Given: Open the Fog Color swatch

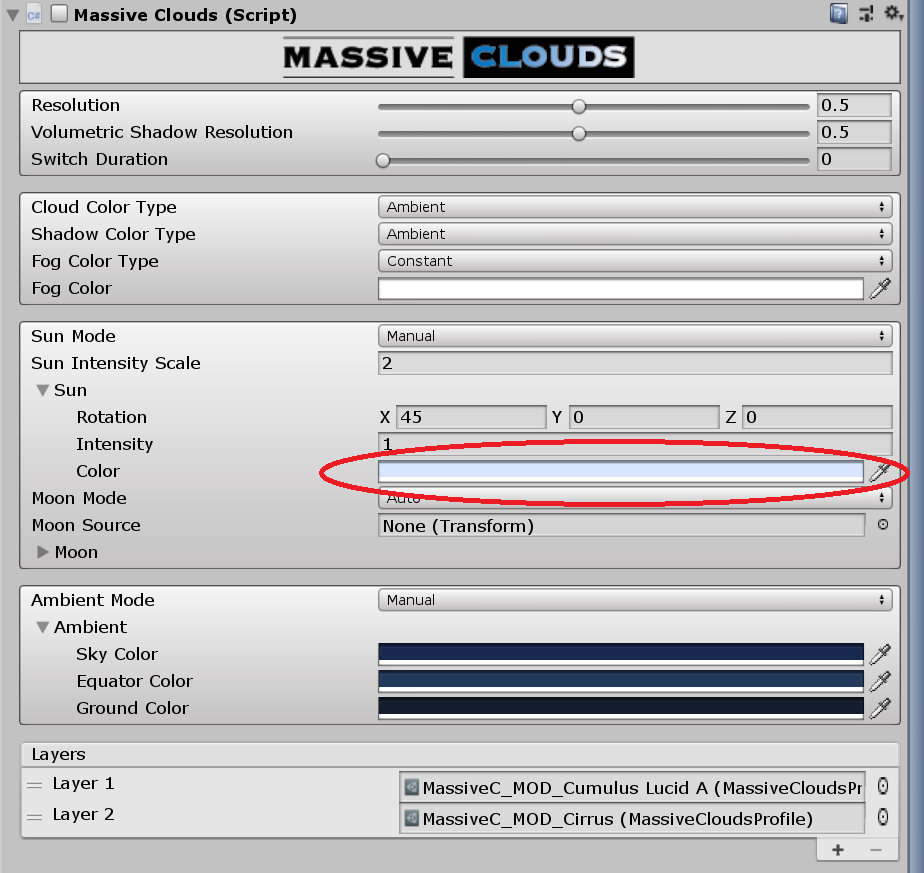Looking at the screenshot, I should point(621,289).
